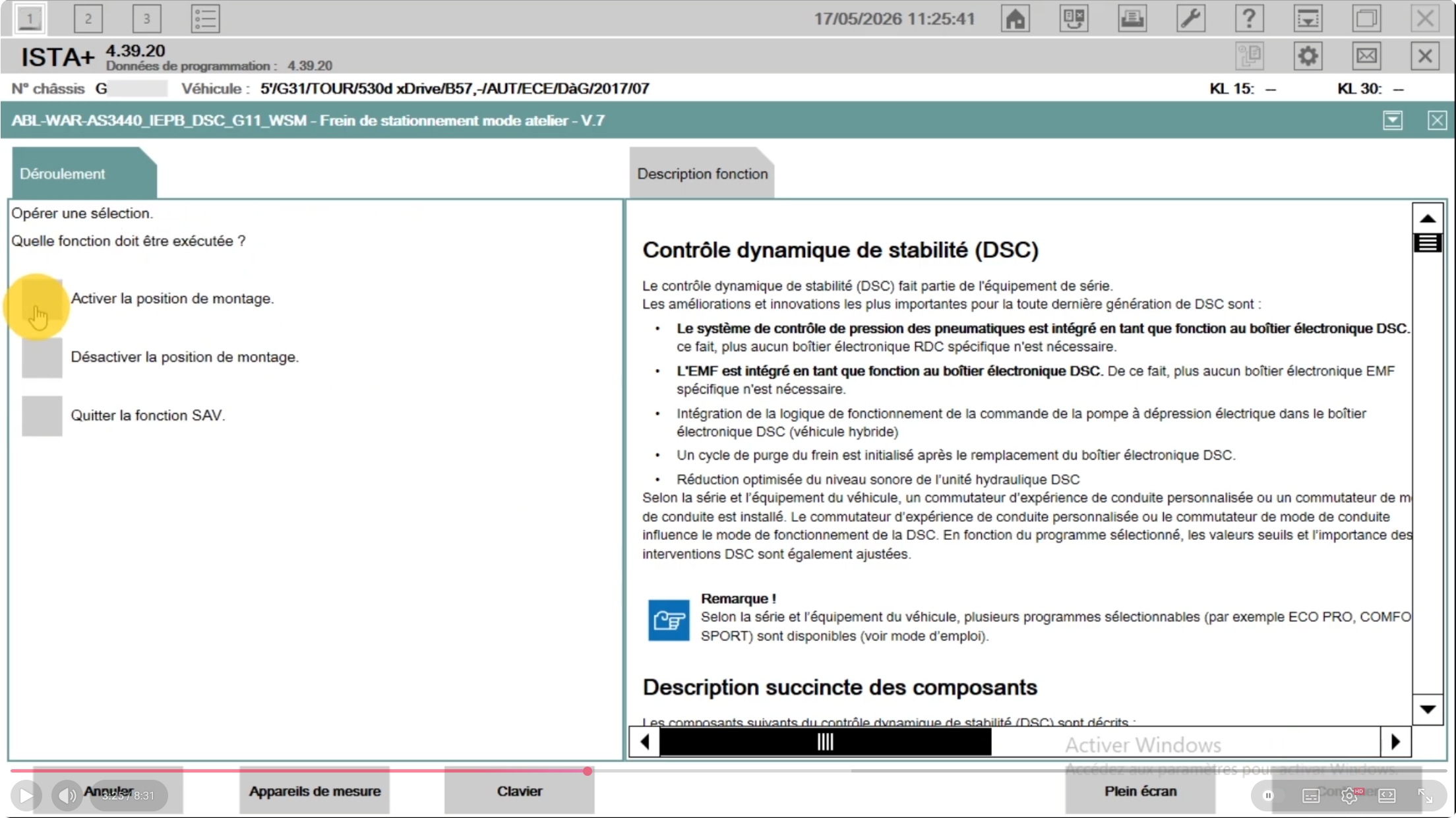1456x818 pixels.
Task: Open the bullet list icon in top bar
Action: [205, 18]
